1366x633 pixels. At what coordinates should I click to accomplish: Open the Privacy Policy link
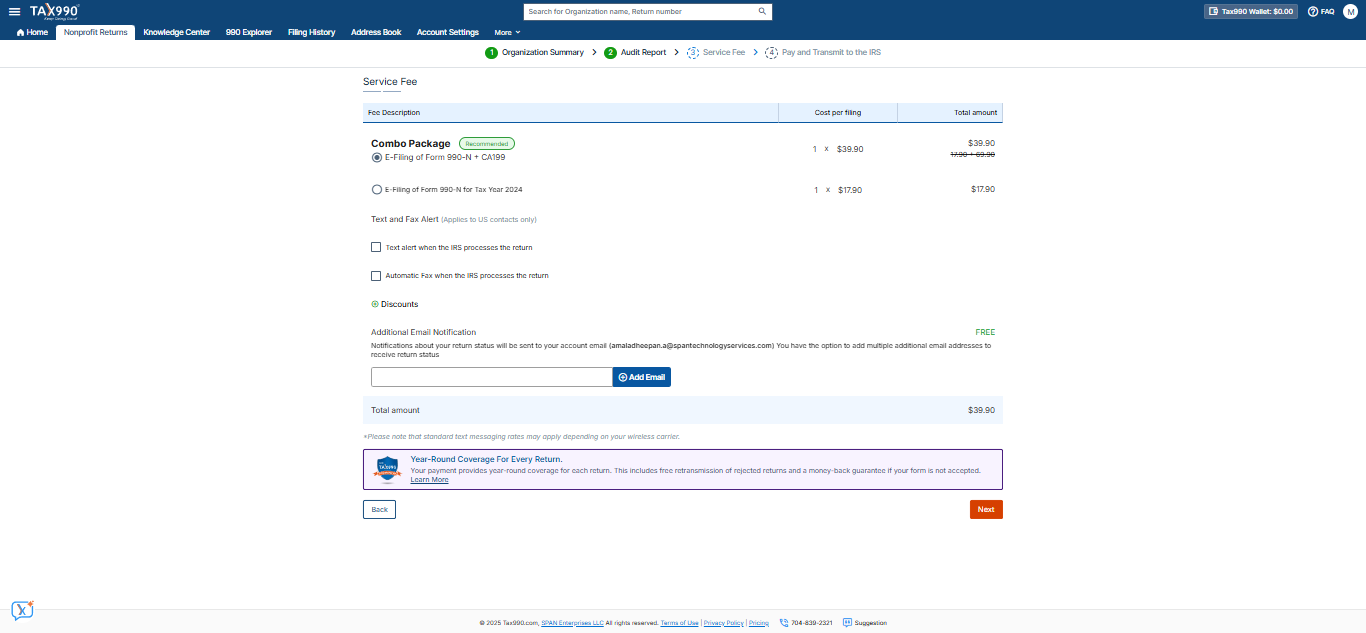pyautogui.click(x=724, y=623)
